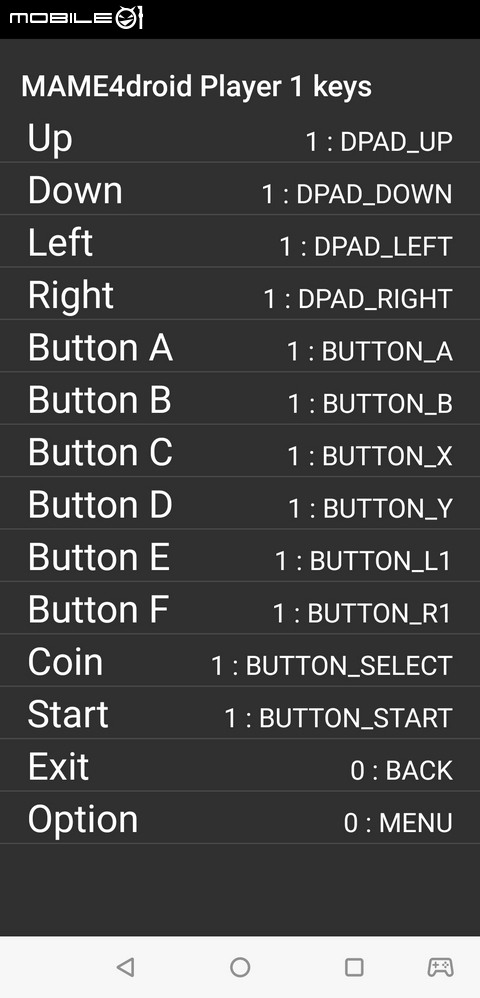Select Button D mapped to BUTTON_Y
480x998 pixels.
(x=240, y=503)
